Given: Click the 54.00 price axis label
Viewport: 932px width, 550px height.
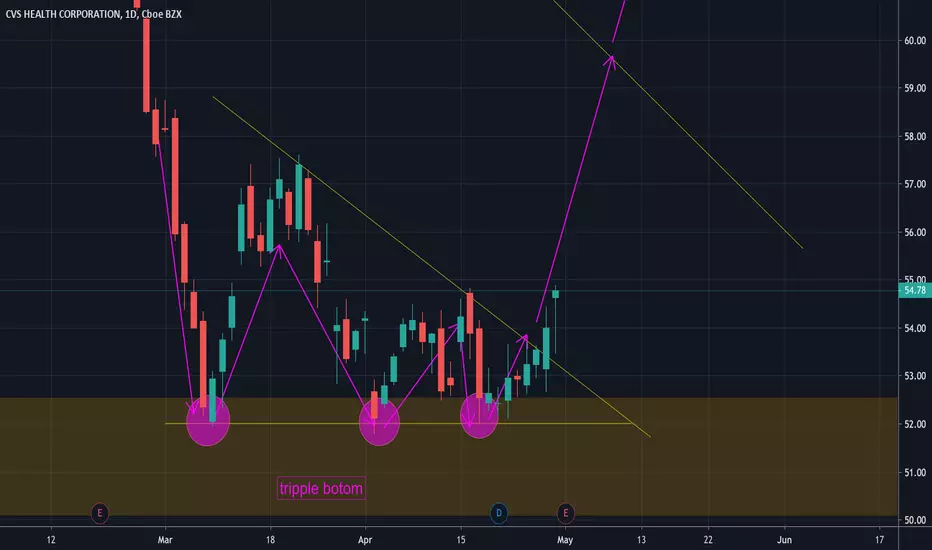Looking at the screenshot, I should [x=915, y=328].
